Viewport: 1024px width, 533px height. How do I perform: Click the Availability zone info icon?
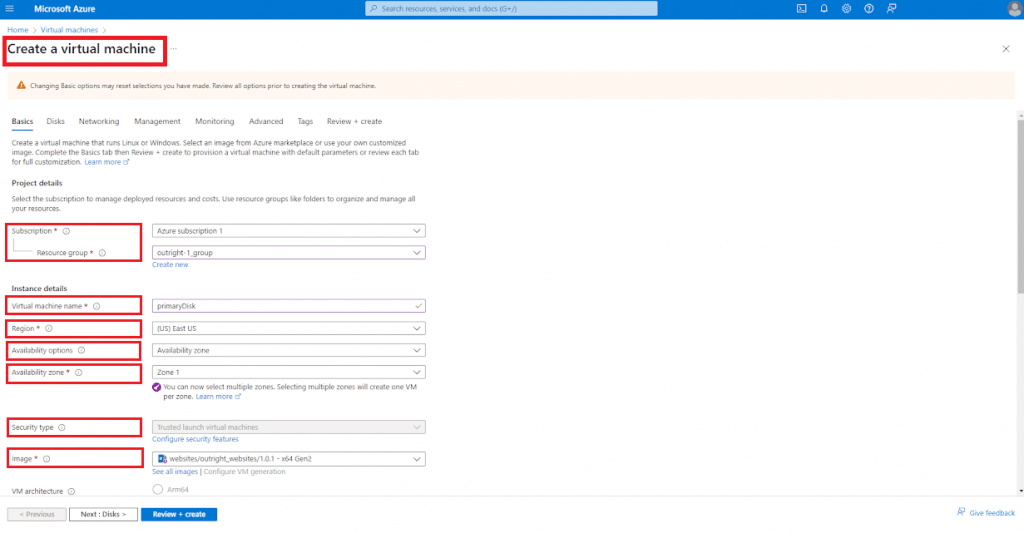coord(78,373)
